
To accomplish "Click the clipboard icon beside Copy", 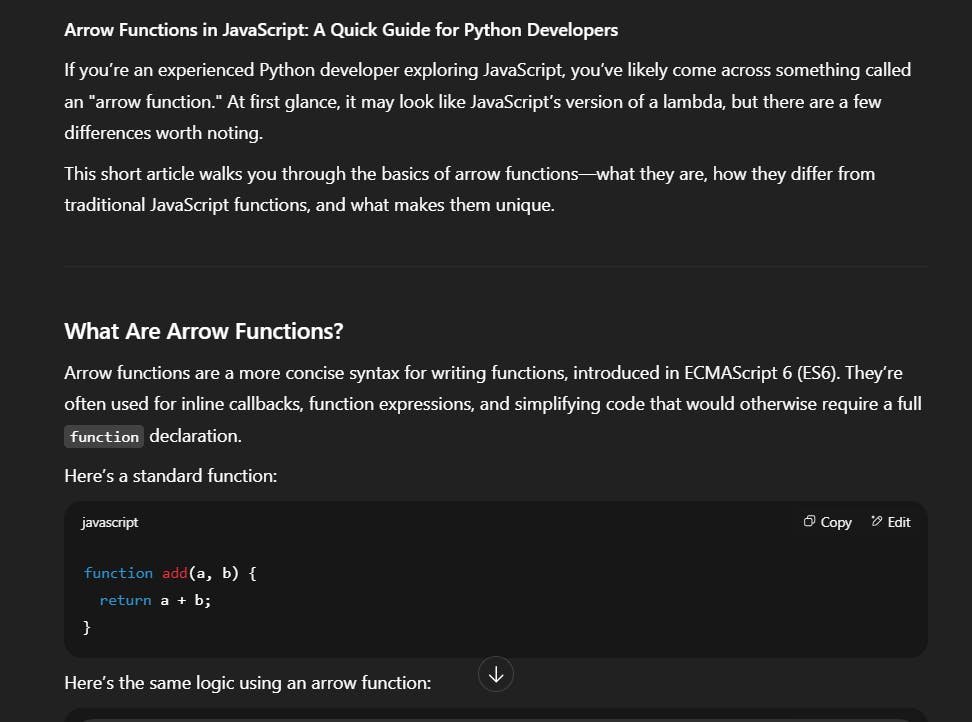I will coord(808,521).
